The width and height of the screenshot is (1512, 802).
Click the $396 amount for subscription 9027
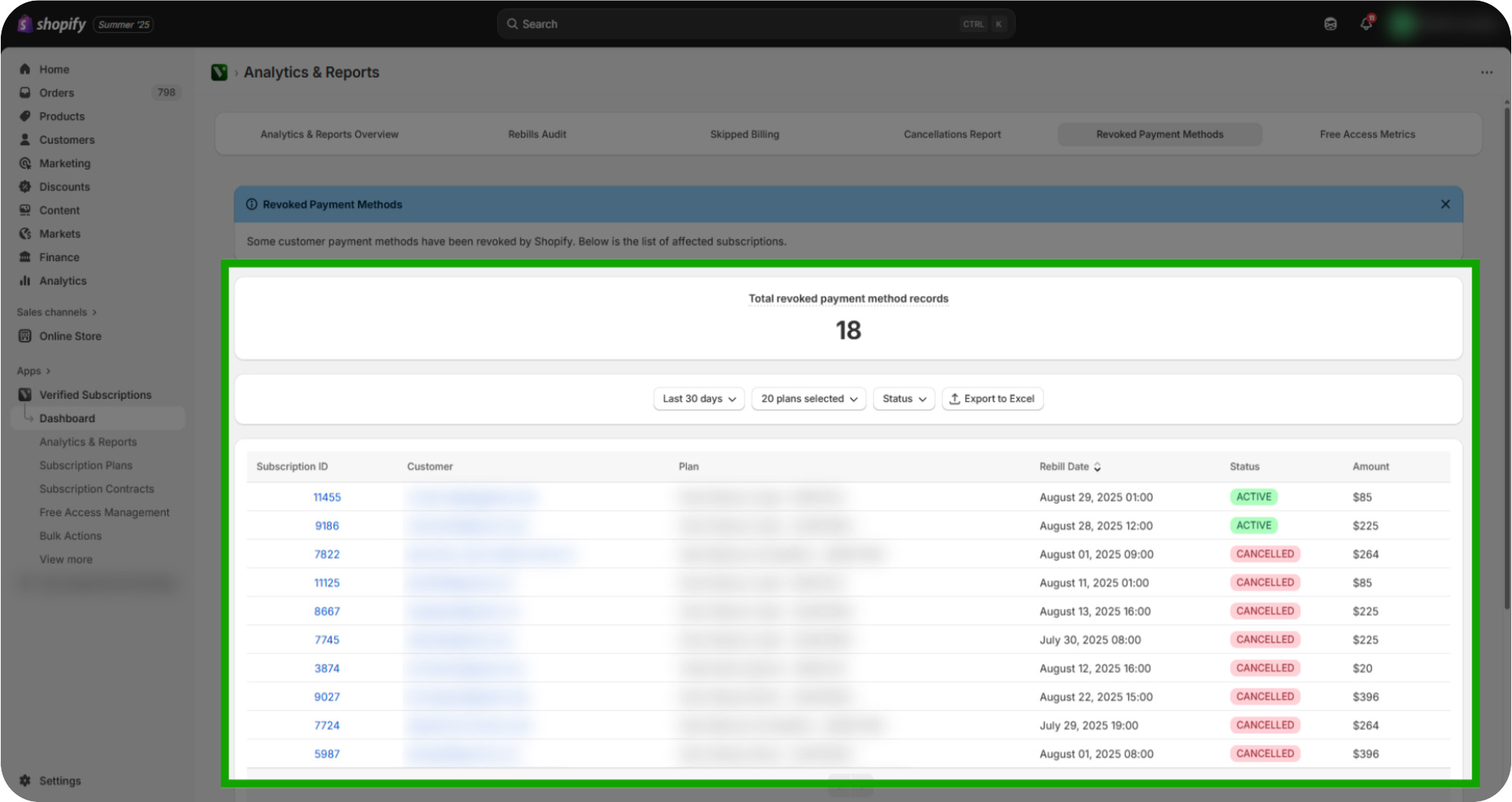(1365, 697)
